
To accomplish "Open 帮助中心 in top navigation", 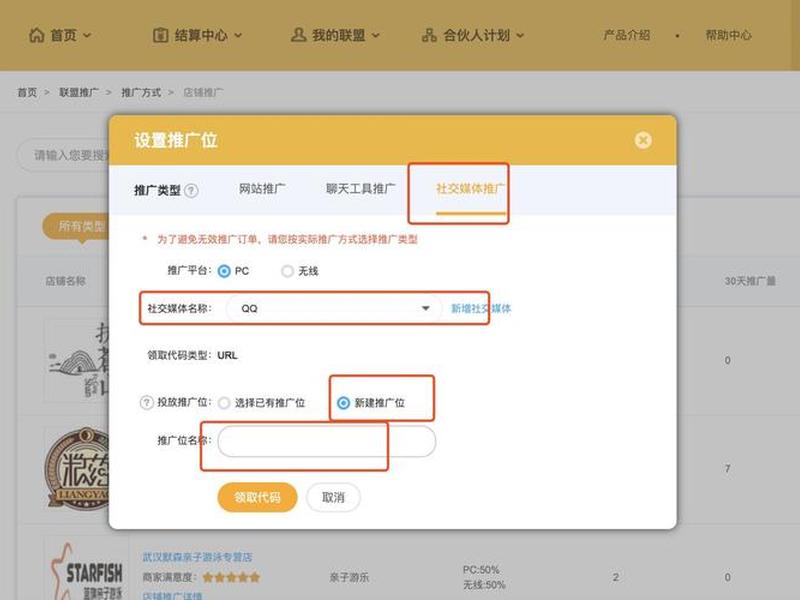I will click(x=728, y=35).
